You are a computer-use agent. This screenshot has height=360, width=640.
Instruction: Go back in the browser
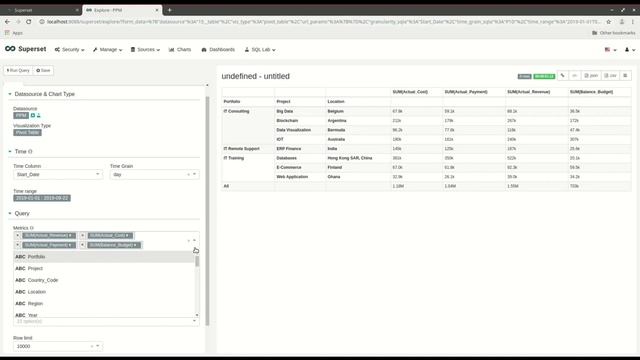7,22
